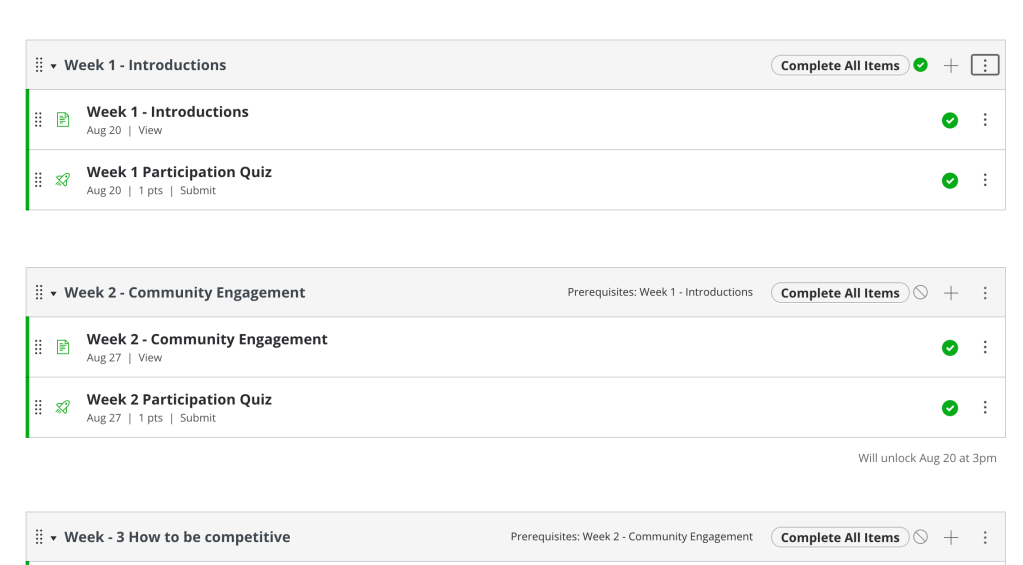Click Complete All Items in Week 2 header
Viewport: 1023px width, 565px height.
(840, 293)
